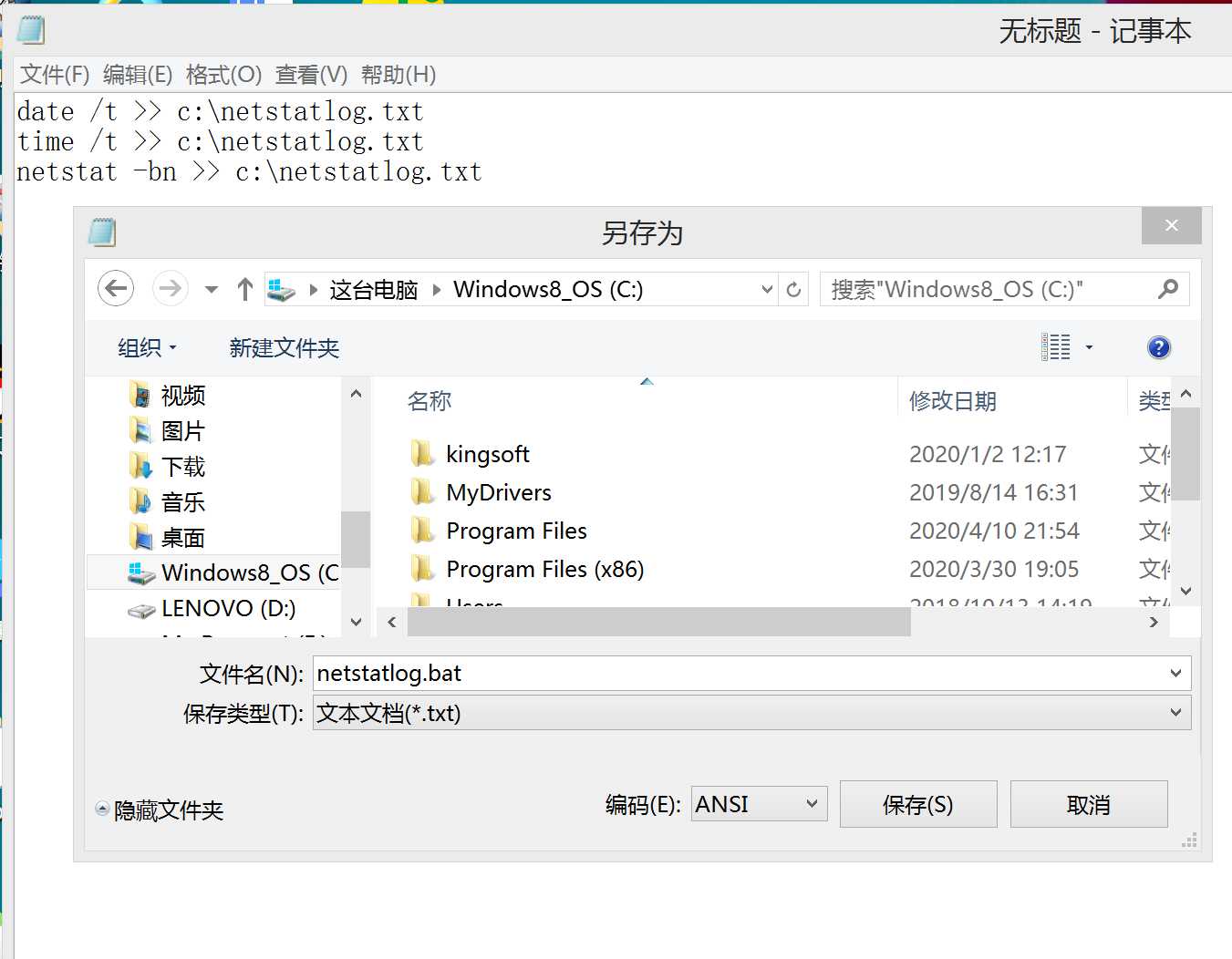The height and width of the screenshot is (959, 1232).
Task: Select 下载 in the navigation pane
Action: (x=183, y=467)
